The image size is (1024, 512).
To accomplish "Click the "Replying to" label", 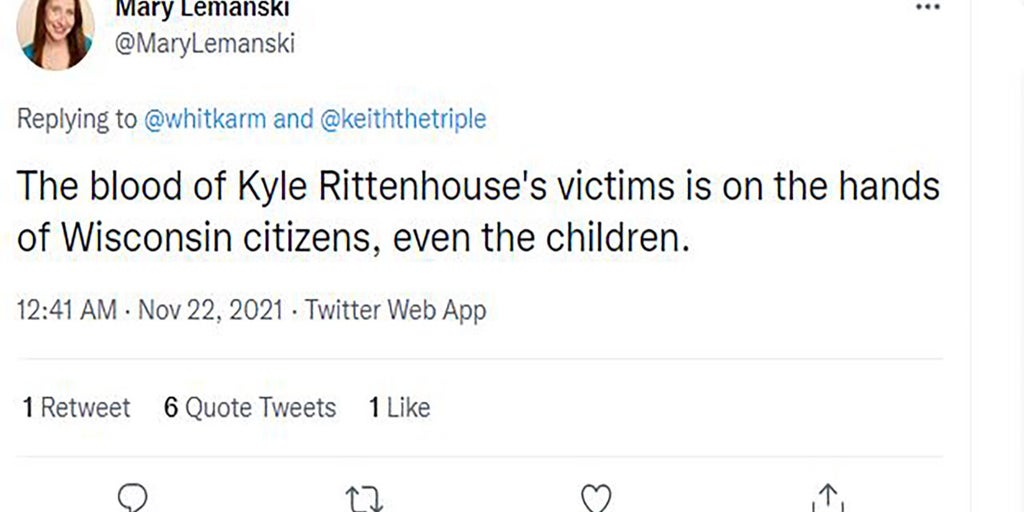I will tap(76, 119).
